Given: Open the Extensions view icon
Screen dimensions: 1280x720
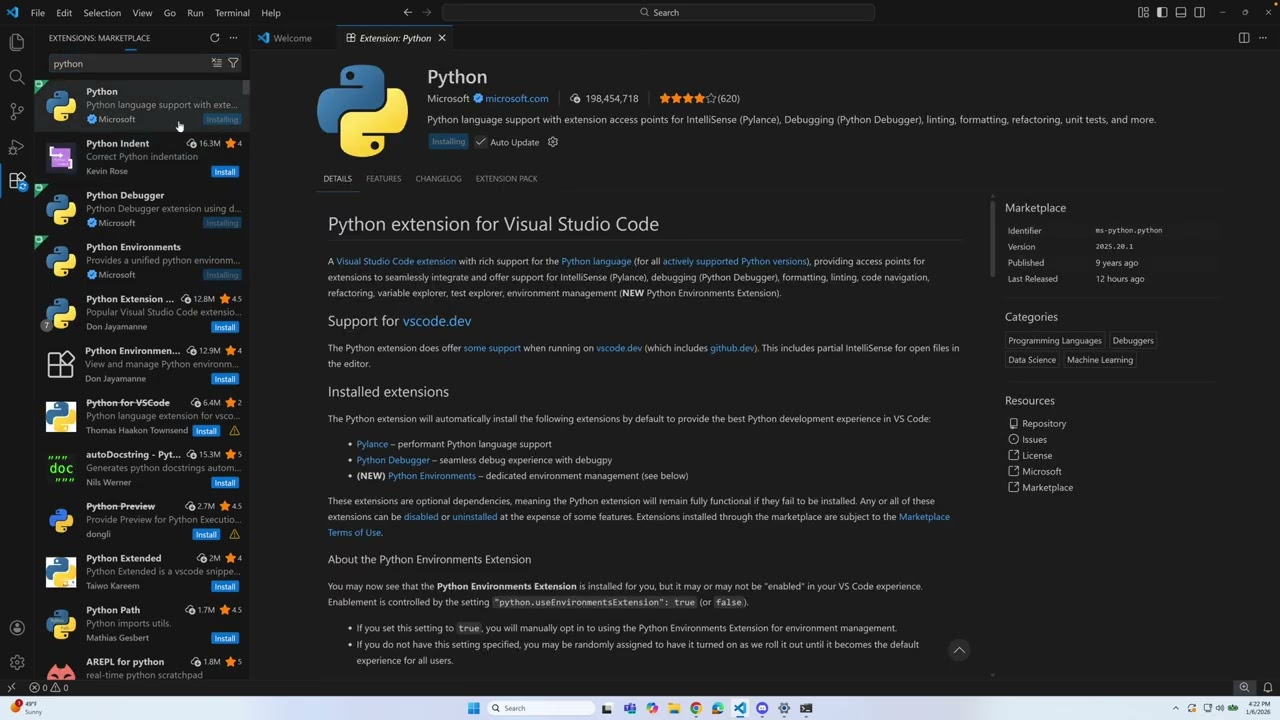Looking at the screenshot, I should point(17,181).
